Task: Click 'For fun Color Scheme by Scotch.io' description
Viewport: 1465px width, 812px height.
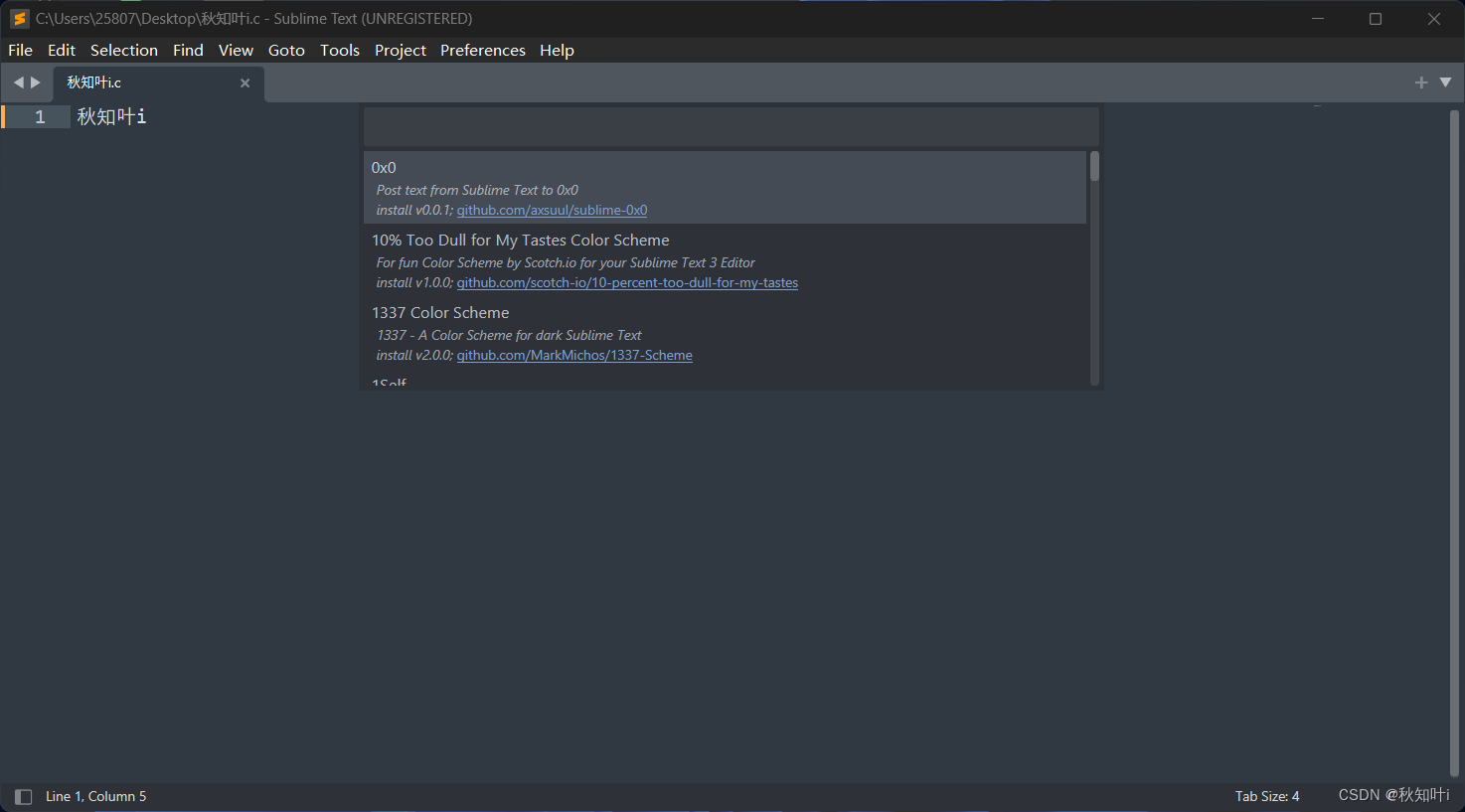Action: tap(566, 263)
